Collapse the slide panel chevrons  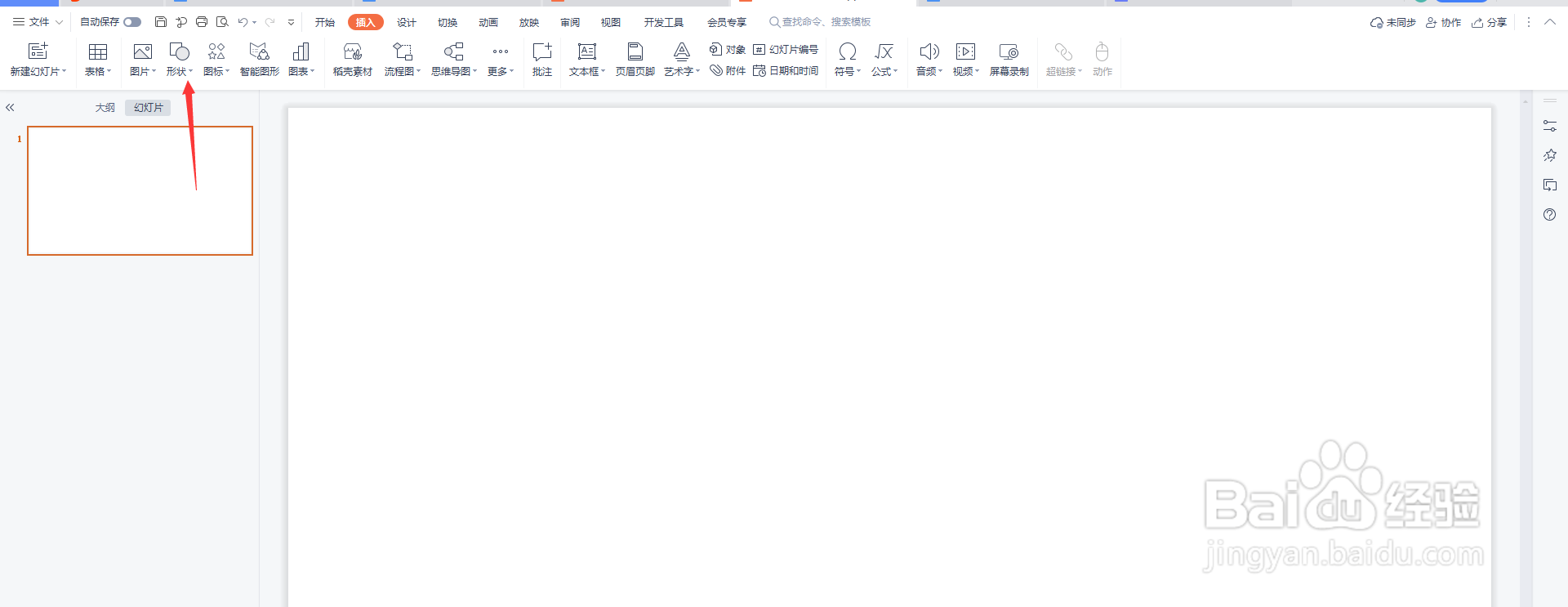tap(10, 107)
